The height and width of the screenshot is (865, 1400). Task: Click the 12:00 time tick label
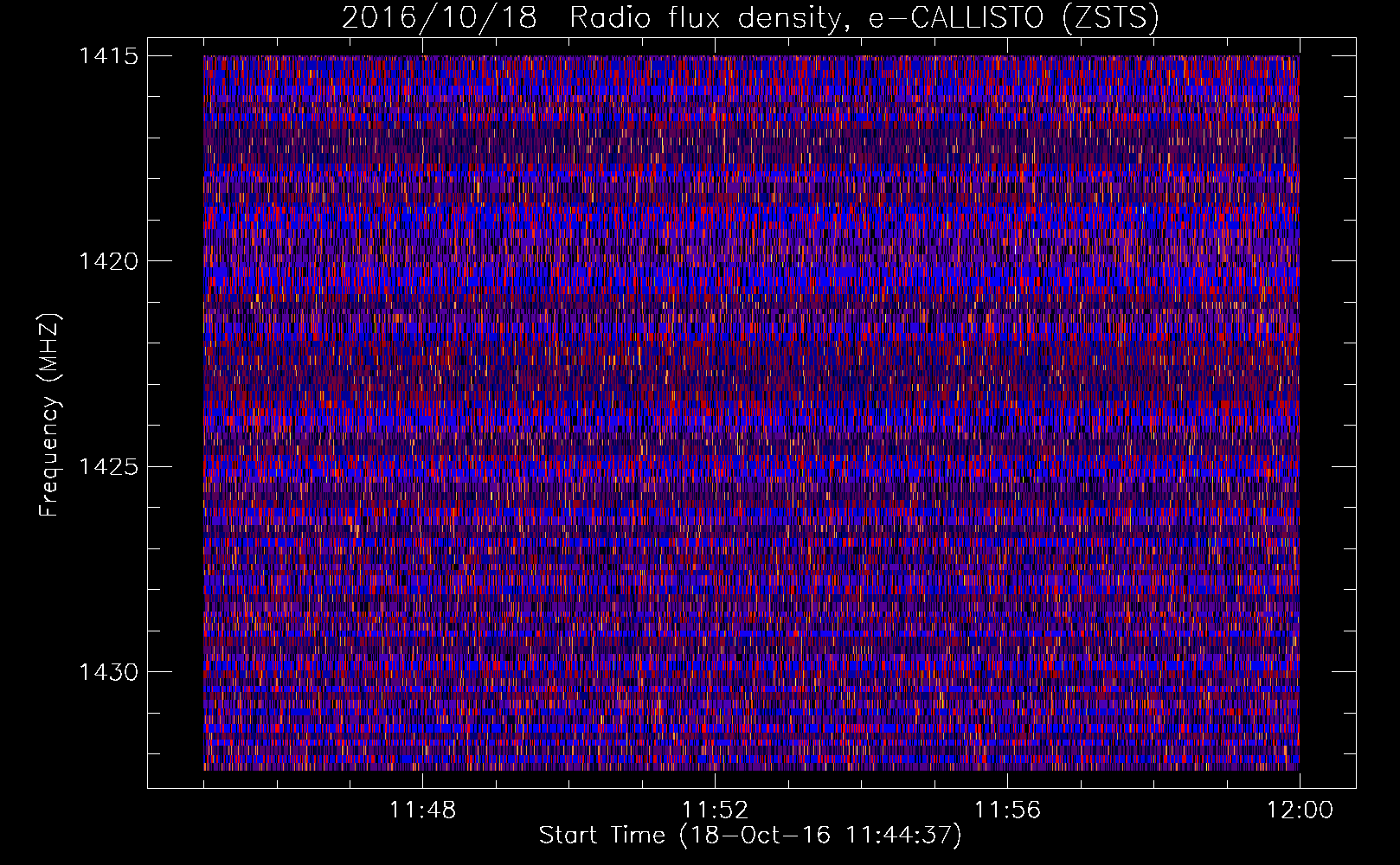pyautogui.click(x=1300, y=811)
